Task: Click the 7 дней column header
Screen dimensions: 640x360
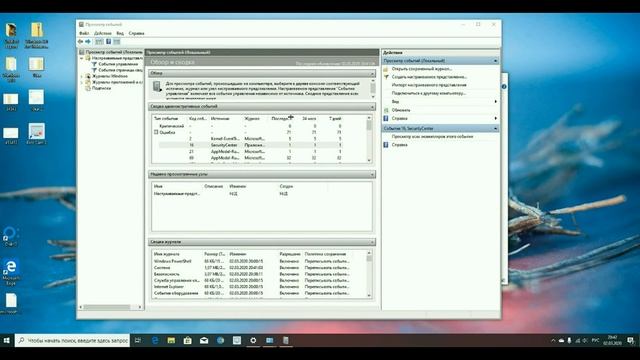Action: (336, 118)
